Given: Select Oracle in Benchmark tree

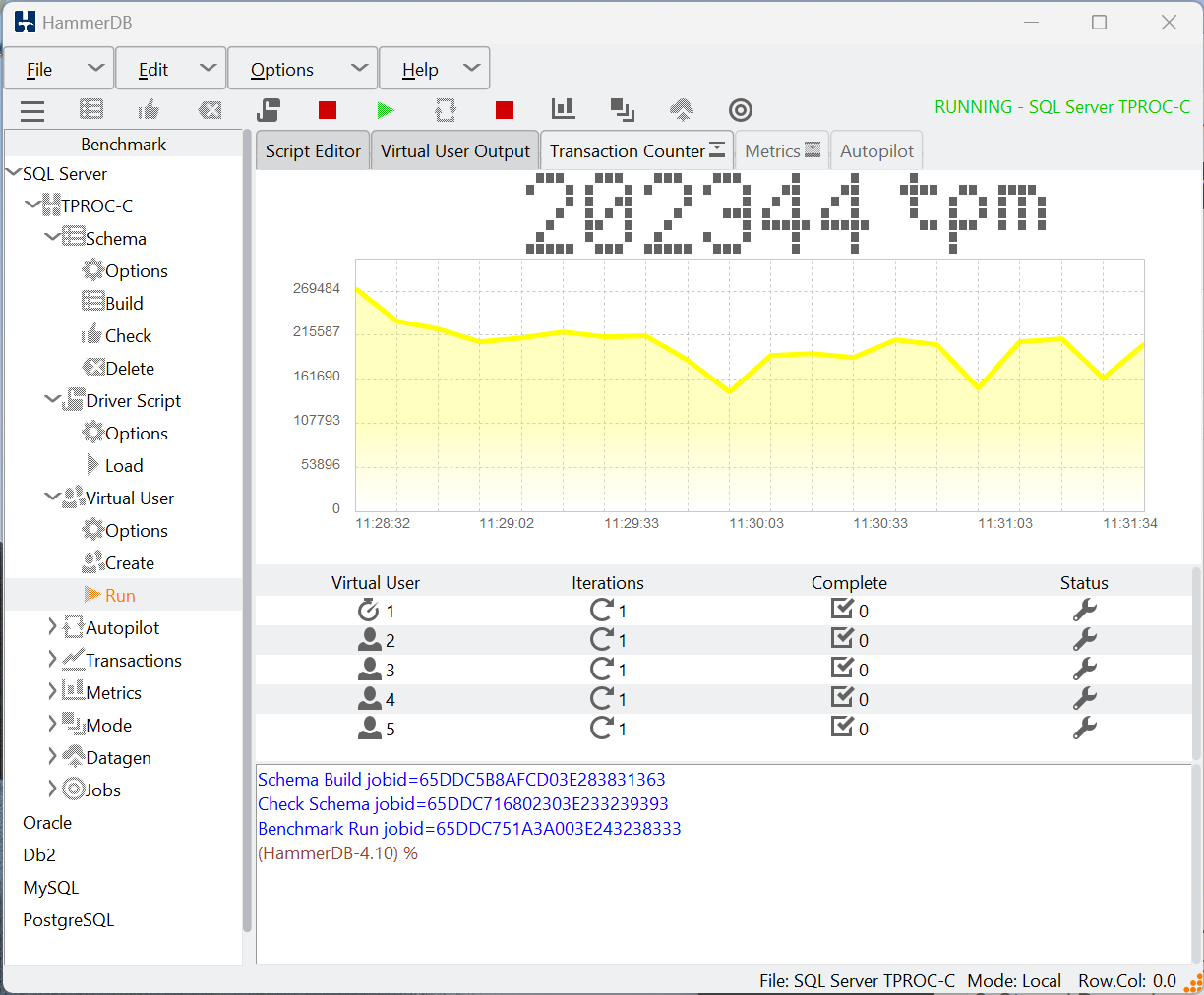Looking at the screenshot, I should coord(47,822).
